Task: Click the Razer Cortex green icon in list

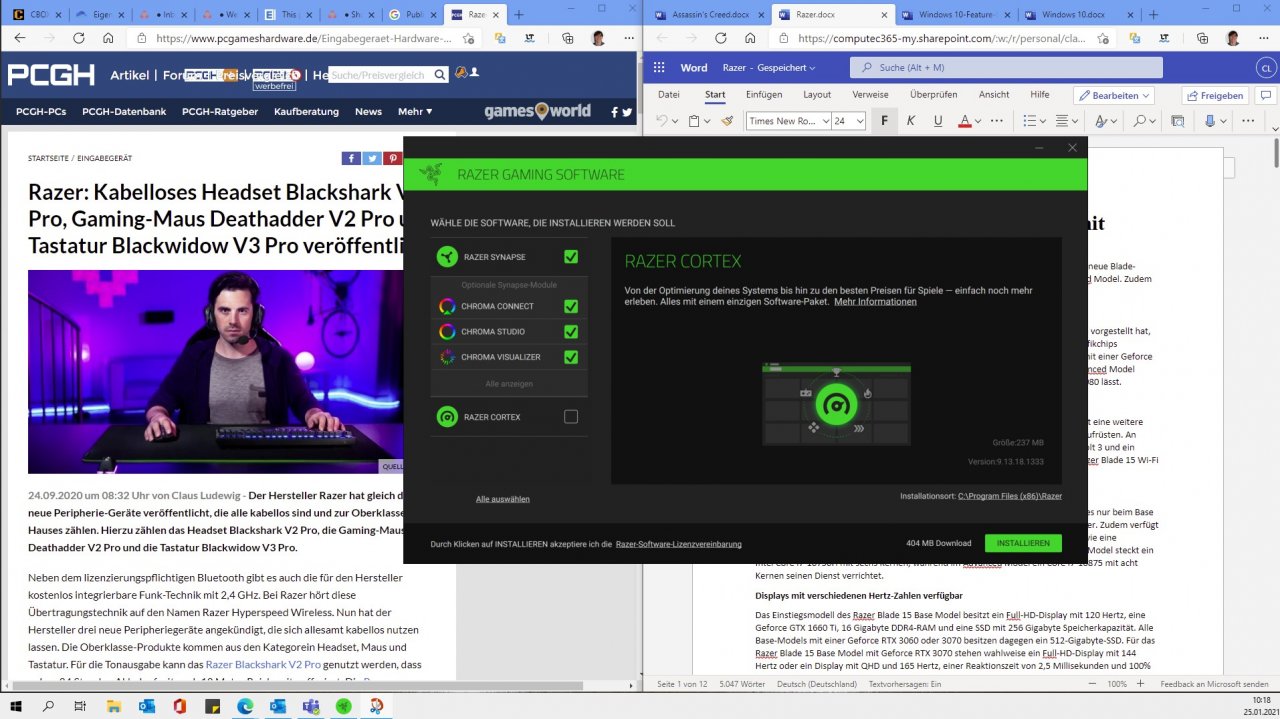Action: click(448, 417)
